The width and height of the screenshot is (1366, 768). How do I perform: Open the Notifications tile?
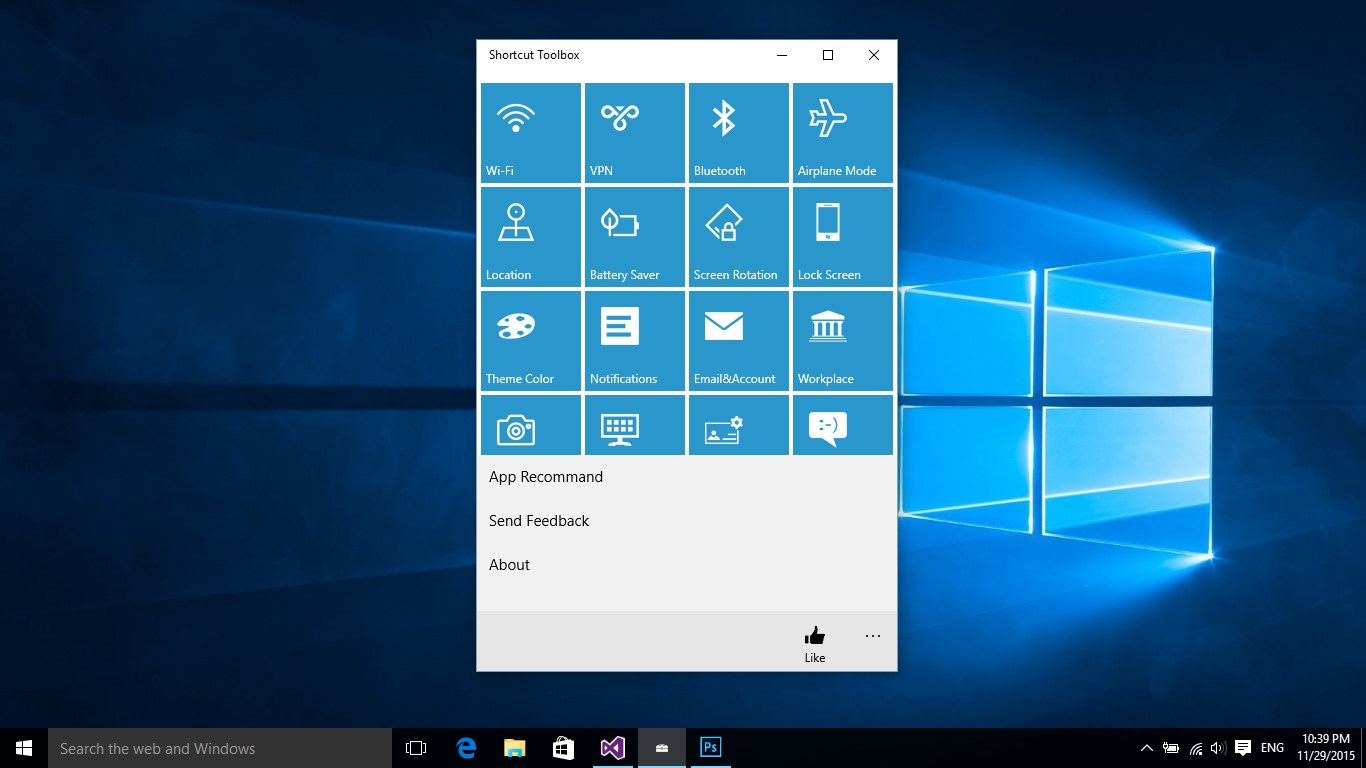pos(635,341)
